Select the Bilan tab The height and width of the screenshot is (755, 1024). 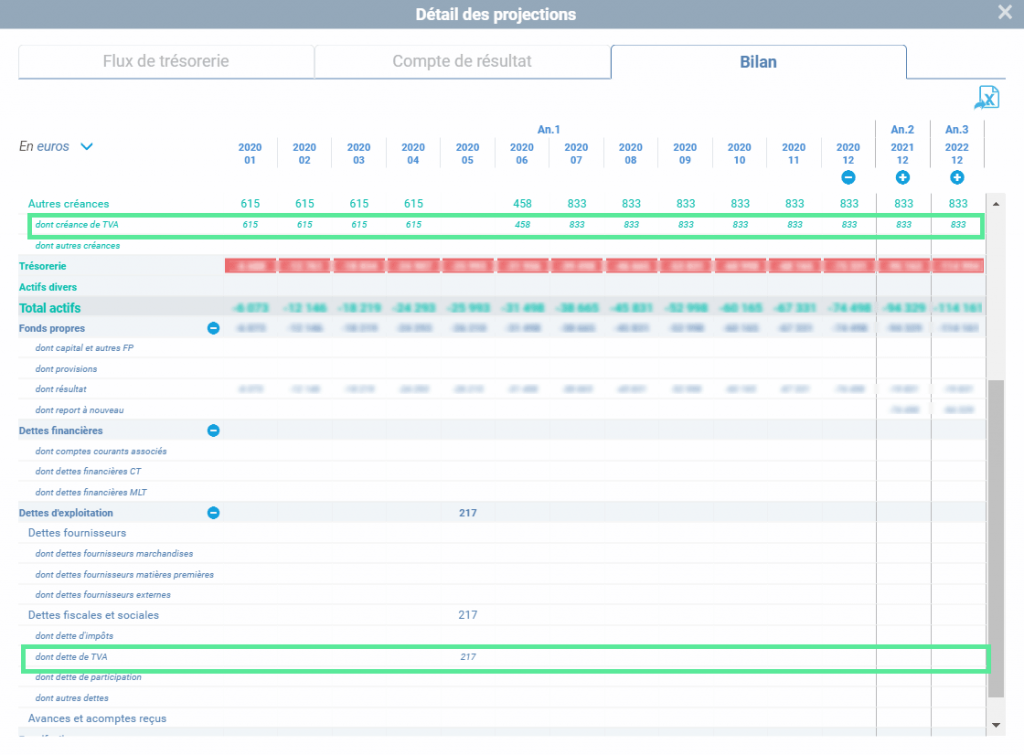coord(758,62)
